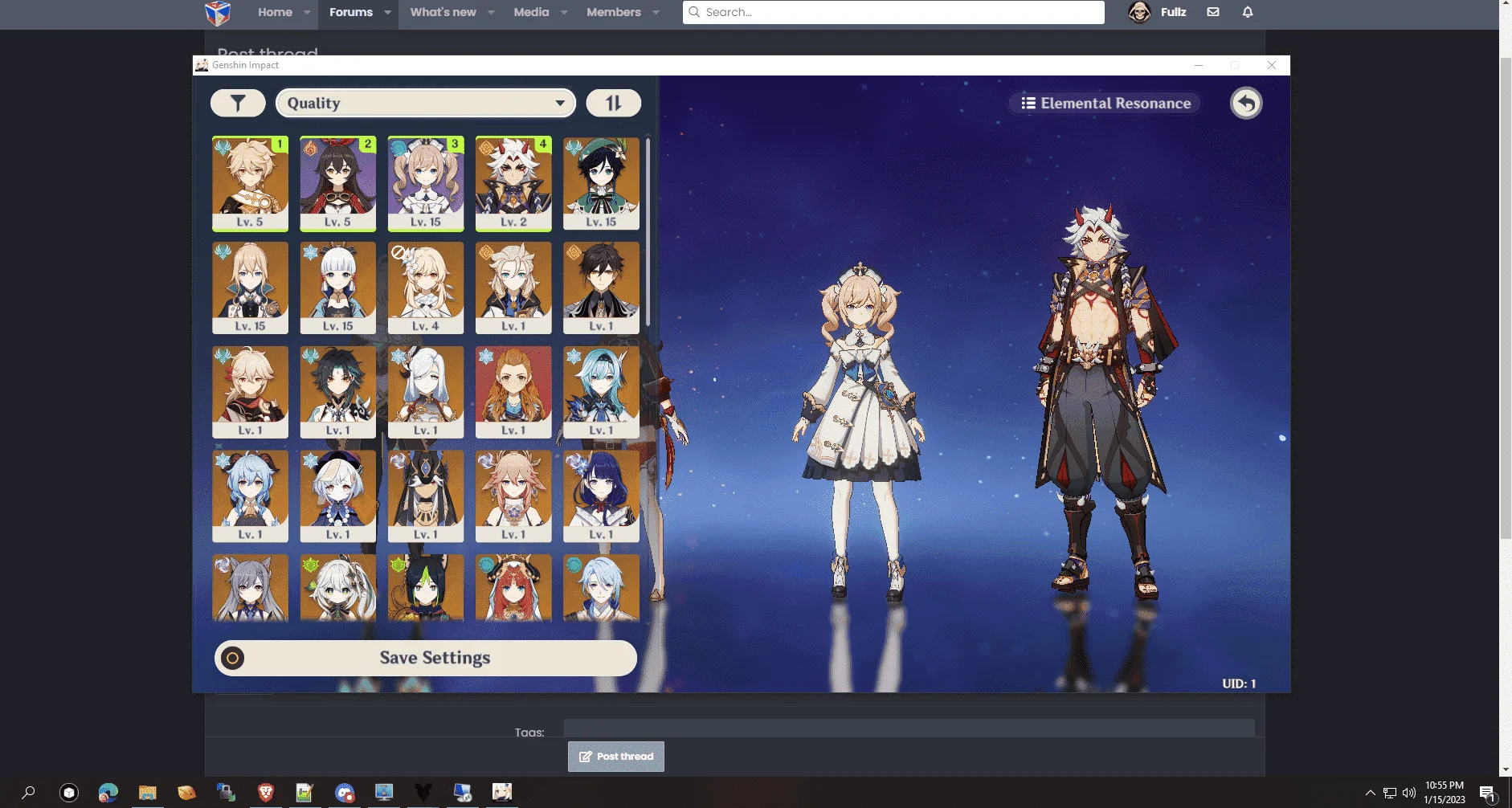This screenshot has height=808, width=1512.
Task: Expand the Members dropdown arrow
Action: [656, 13]
